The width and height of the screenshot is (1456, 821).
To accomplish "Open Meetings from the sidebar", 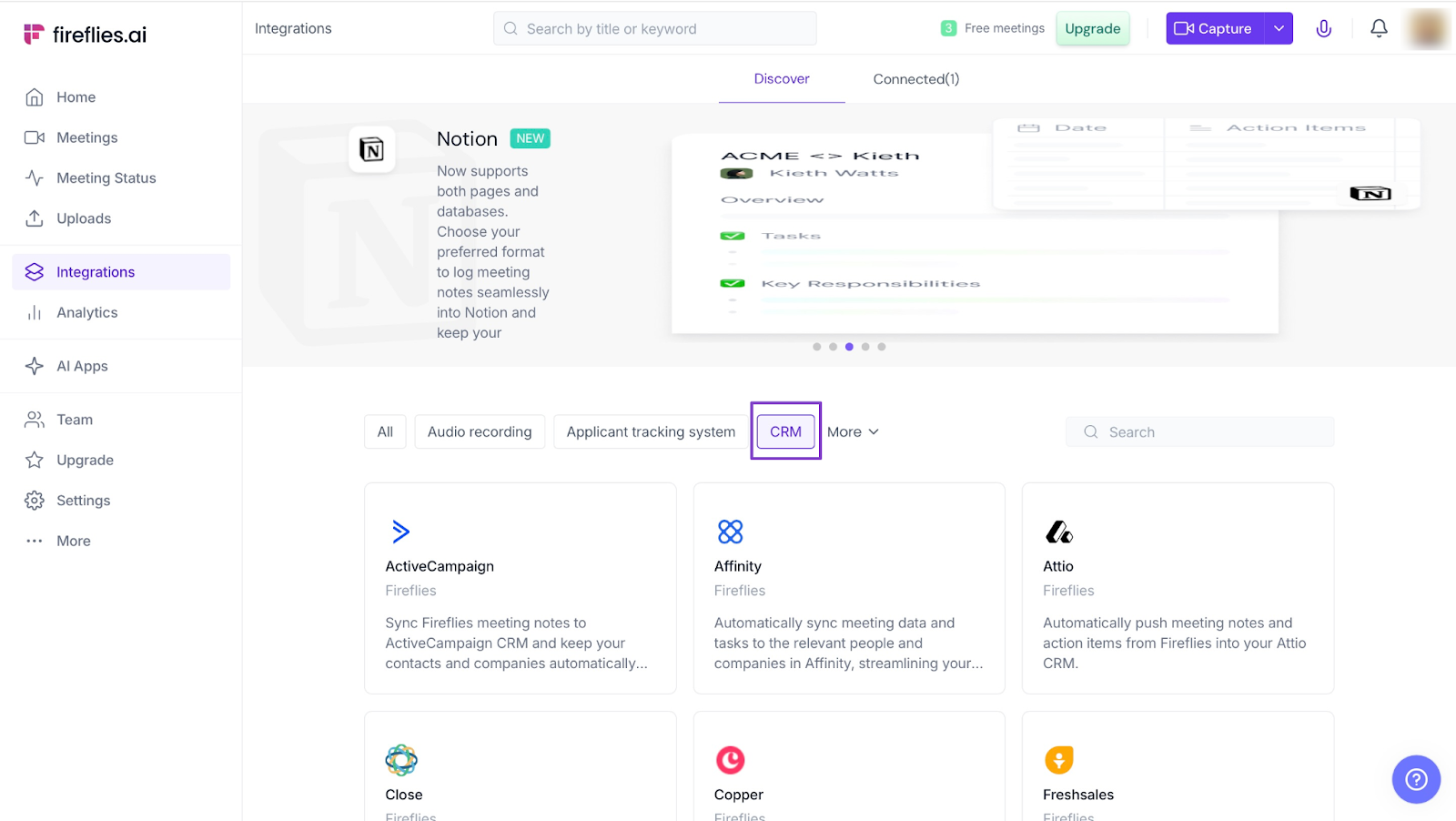I will click(x=121, y=137).
